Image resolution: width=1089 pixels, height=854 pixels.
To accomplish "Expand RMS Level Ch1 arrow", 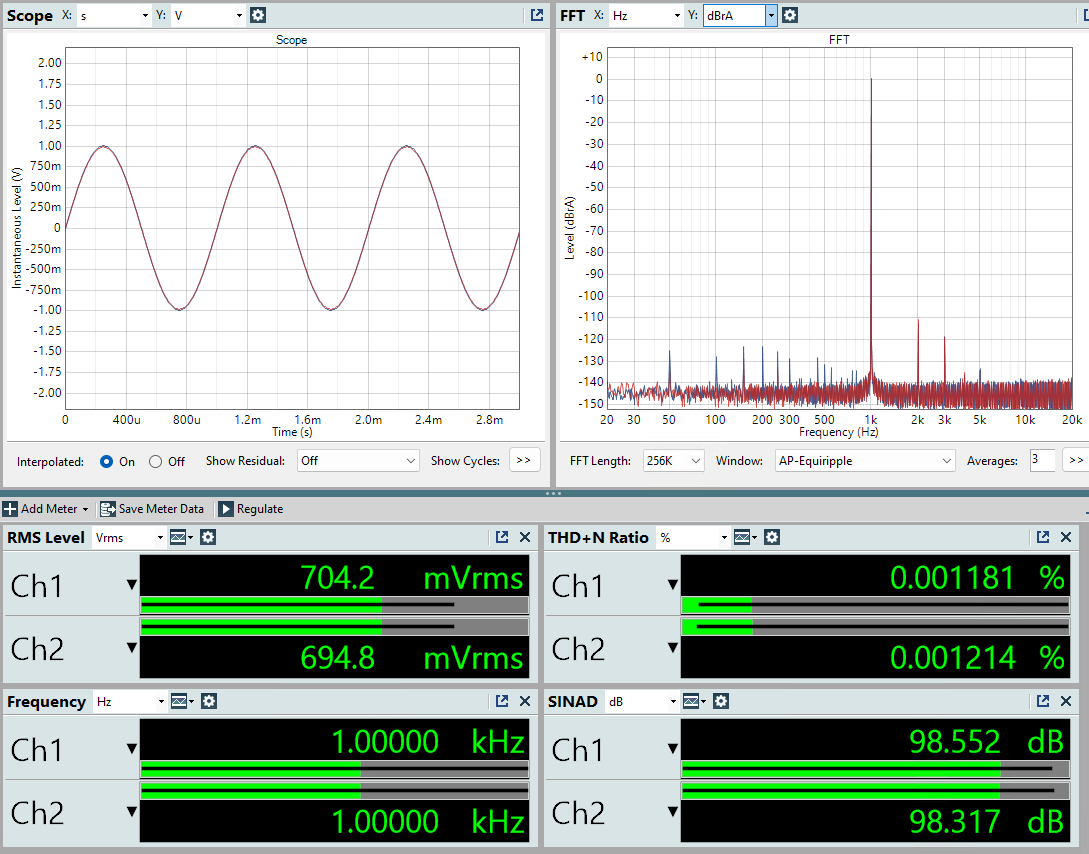I will (x=132, y=585).
